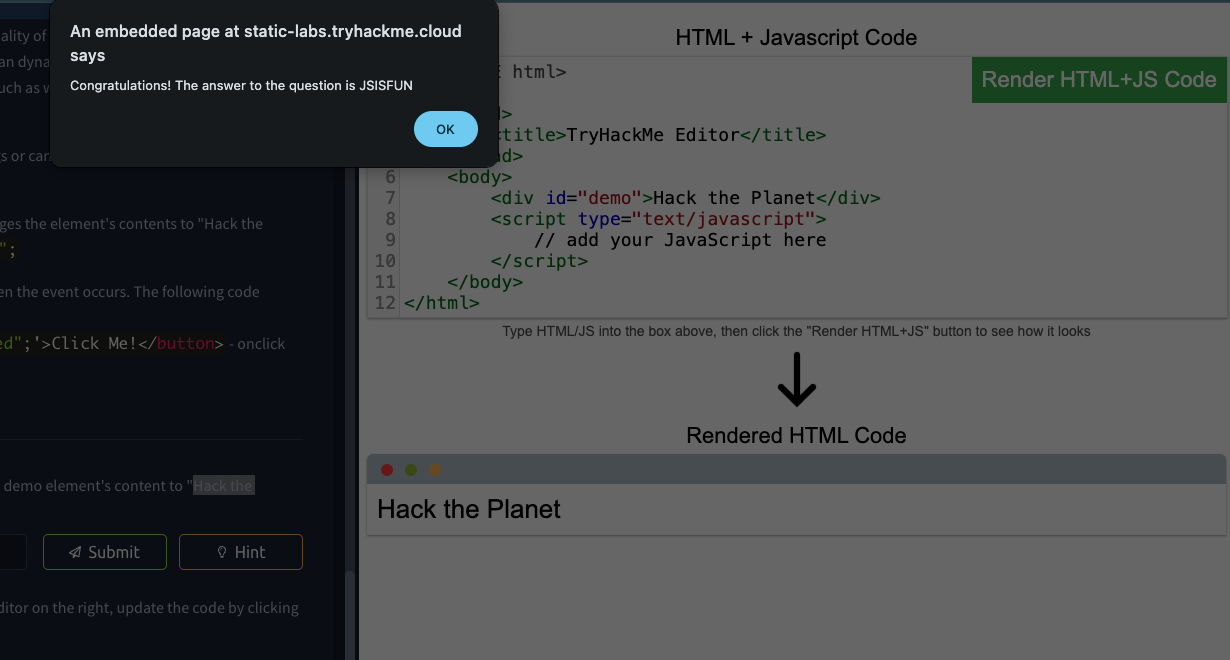Click the green dot in rendered window

tap(411, 470)
